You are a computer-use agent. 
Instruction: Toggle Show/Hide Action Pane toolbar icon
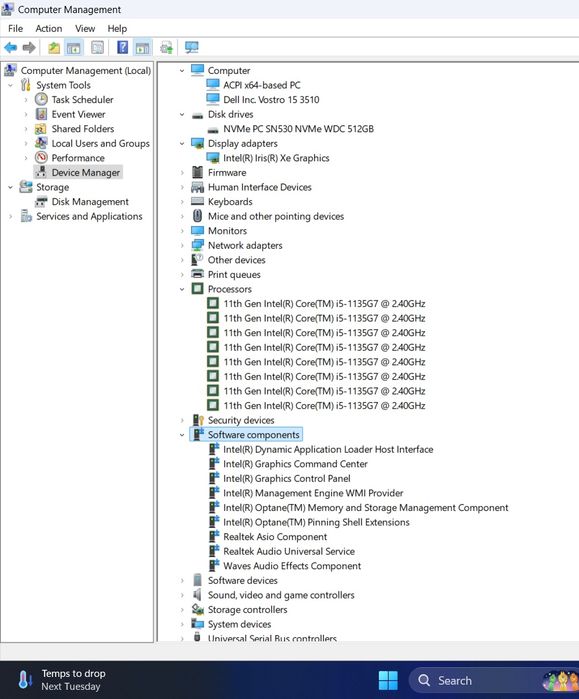tap(143, 47)
